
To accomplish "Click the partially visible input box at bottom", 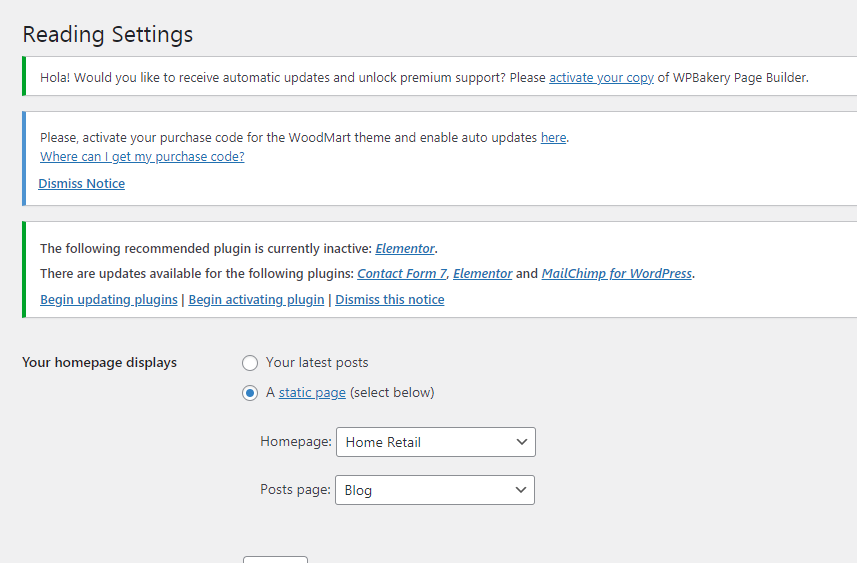I will pos(275,559).
